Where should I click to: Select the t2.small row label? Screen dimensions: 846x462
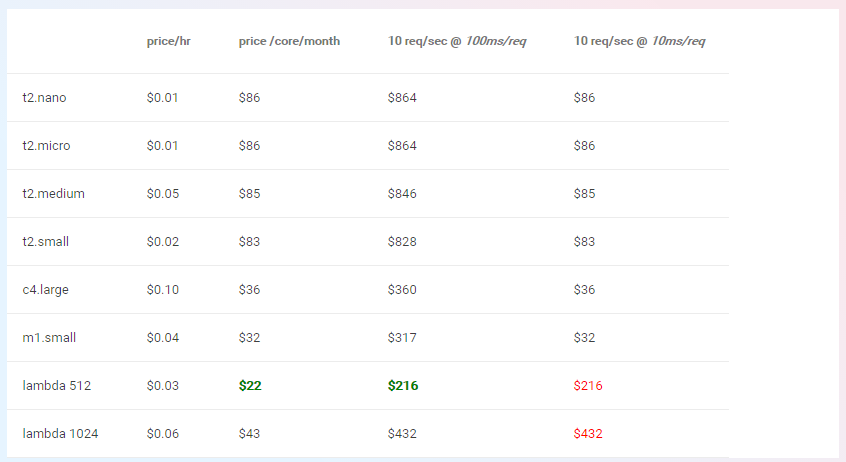(x=46, y=242)
